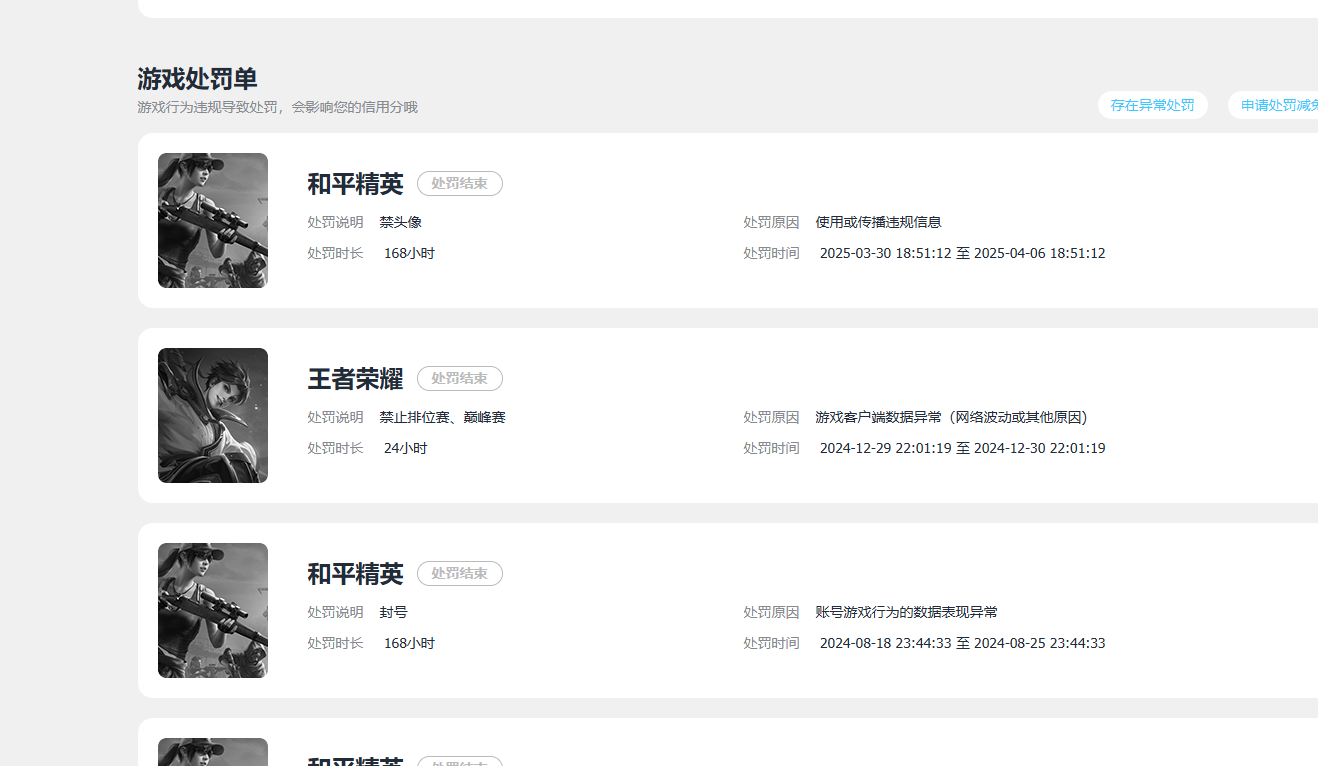Screen dimensions: 1318x766
Task: Select the 24小时 duration value
Action: click(x=405, y=448)
